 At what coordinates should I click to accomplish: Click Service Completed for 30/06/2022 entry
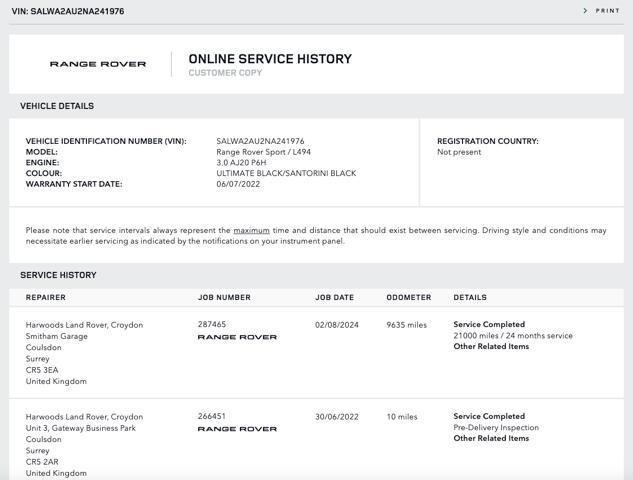point(489,416)
